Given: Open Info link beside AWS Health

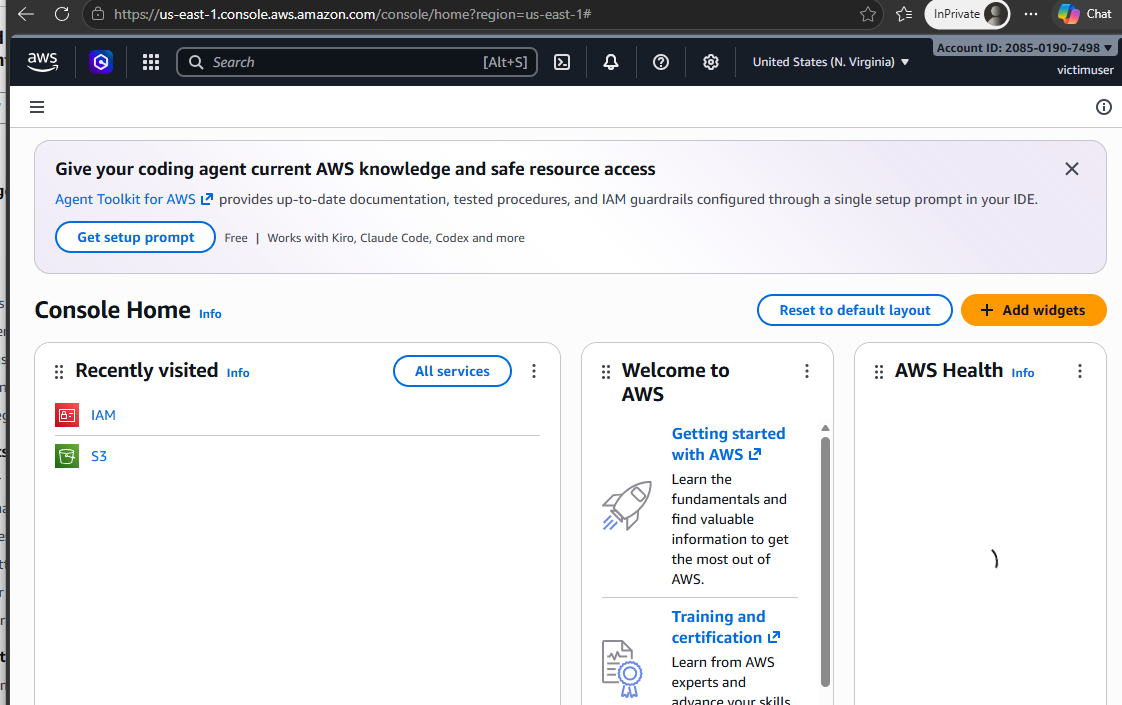Looking at the screenshot, I should point(1023,373).
